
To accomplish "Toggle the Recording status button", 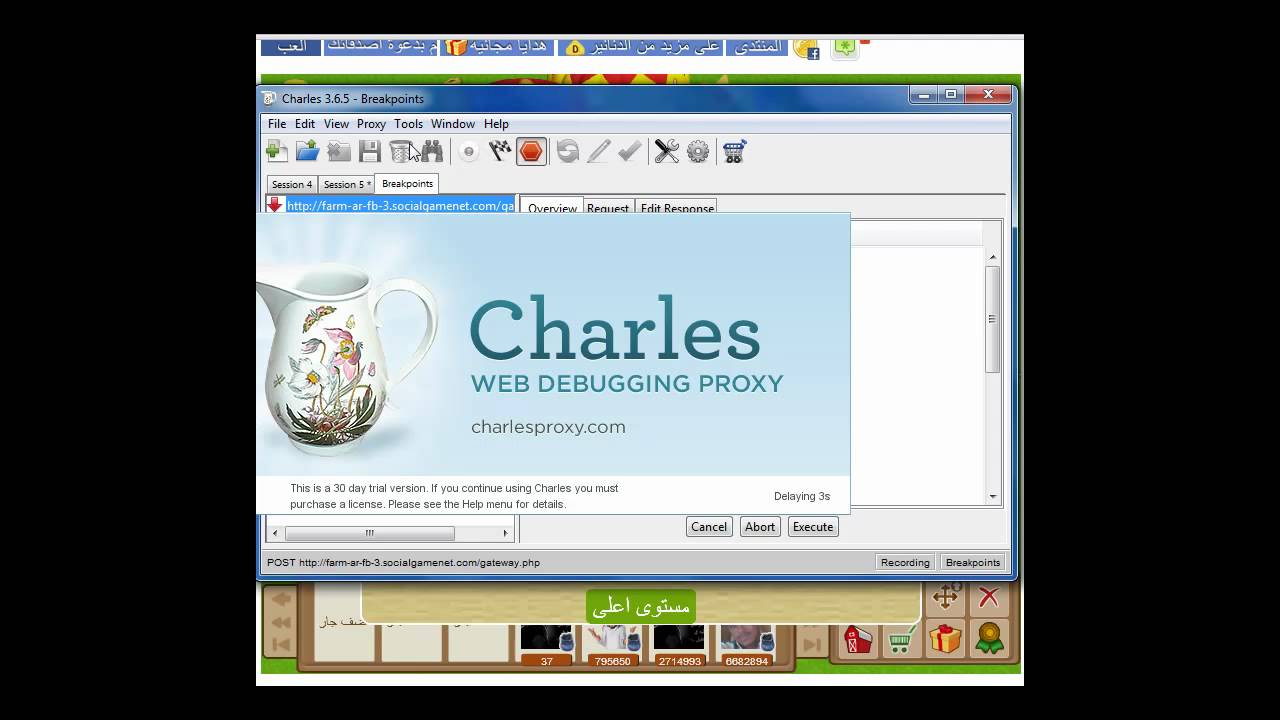I will [x=905, y=562].
